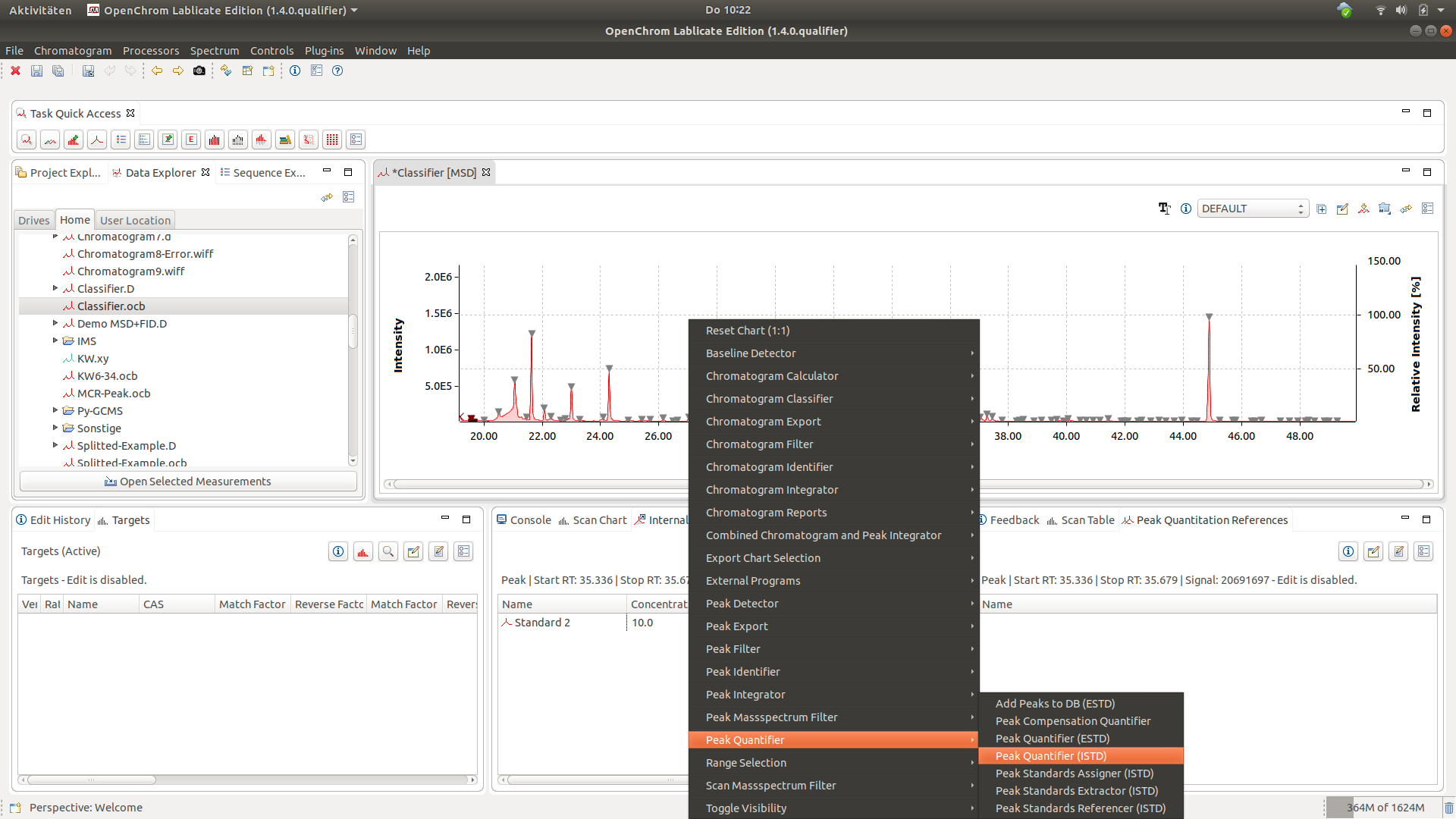Screen dimensions: 1456x819
Task: Expand the Demo MSD+FID.D tree node
Action: 55,323
